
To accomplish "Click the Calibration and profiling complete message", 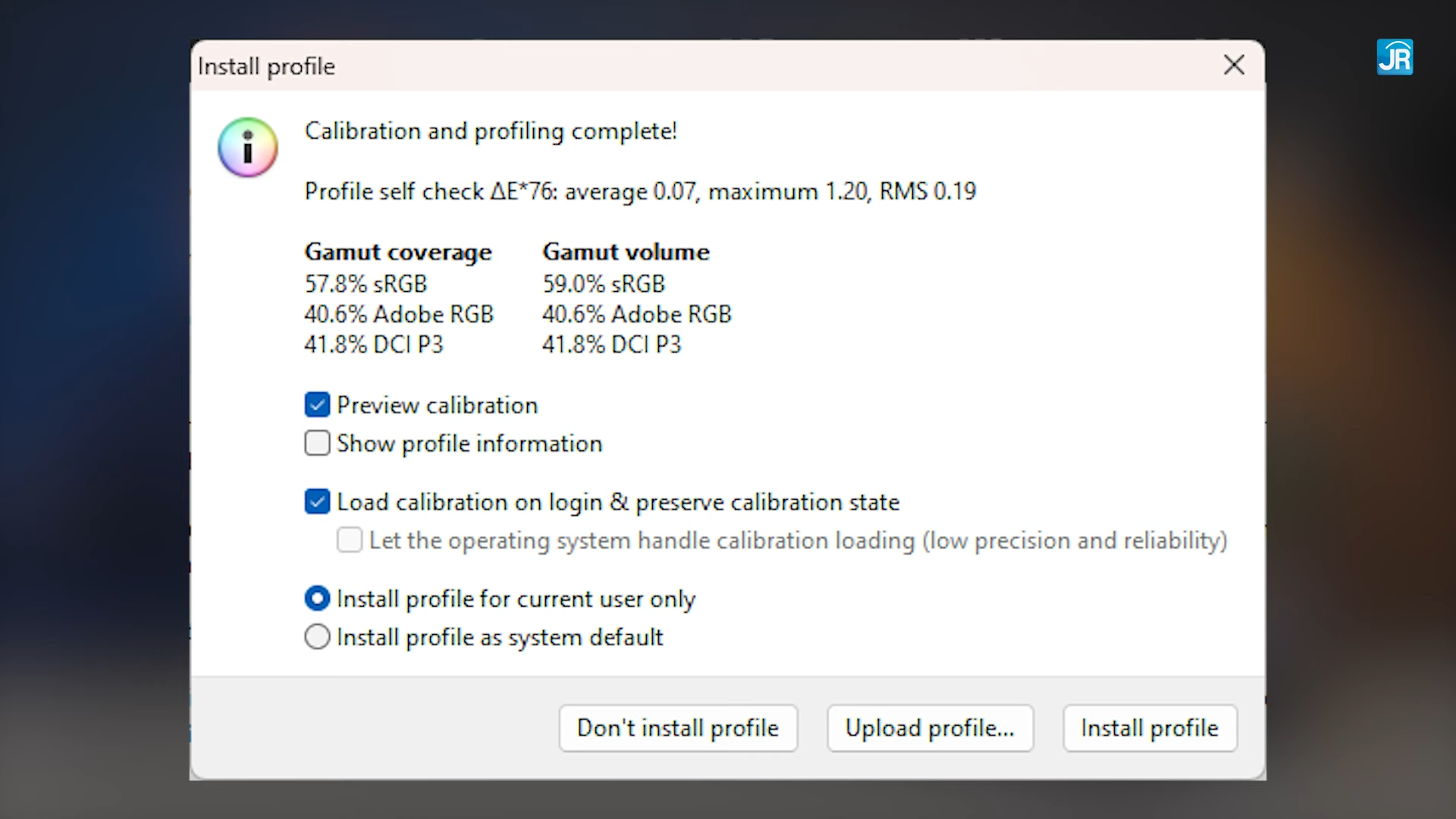I will [x=491, y=131].
